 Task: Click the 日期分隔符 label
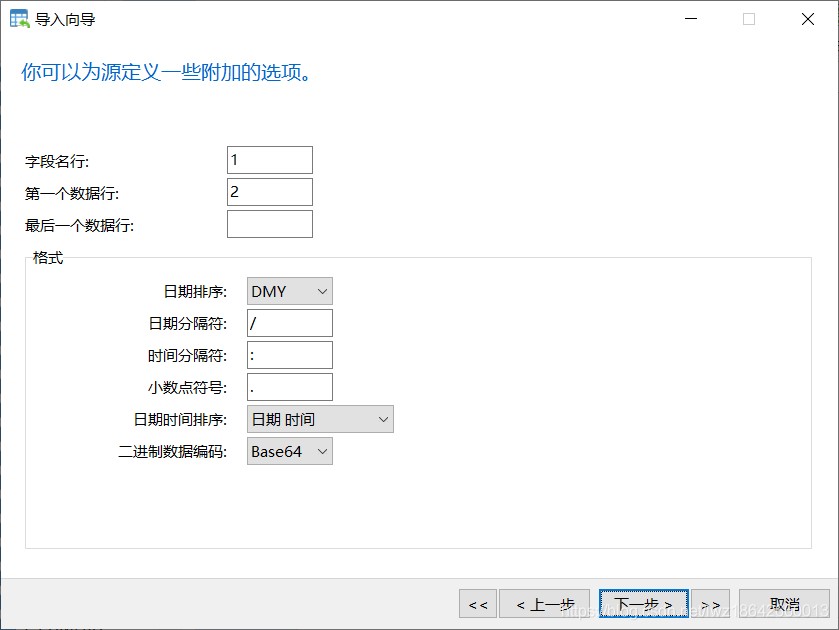pos(188,324)
